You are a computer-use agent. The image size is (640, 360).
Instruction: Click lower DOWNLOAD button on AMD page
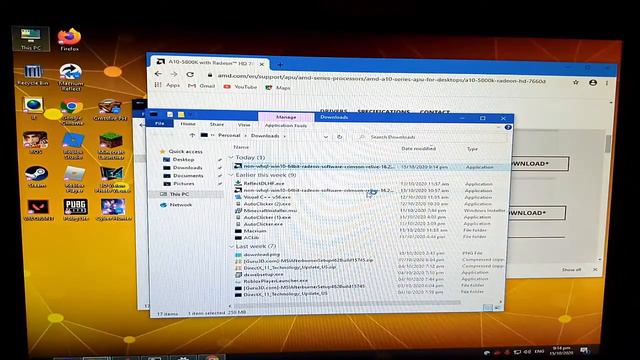(x=536, y=213)
